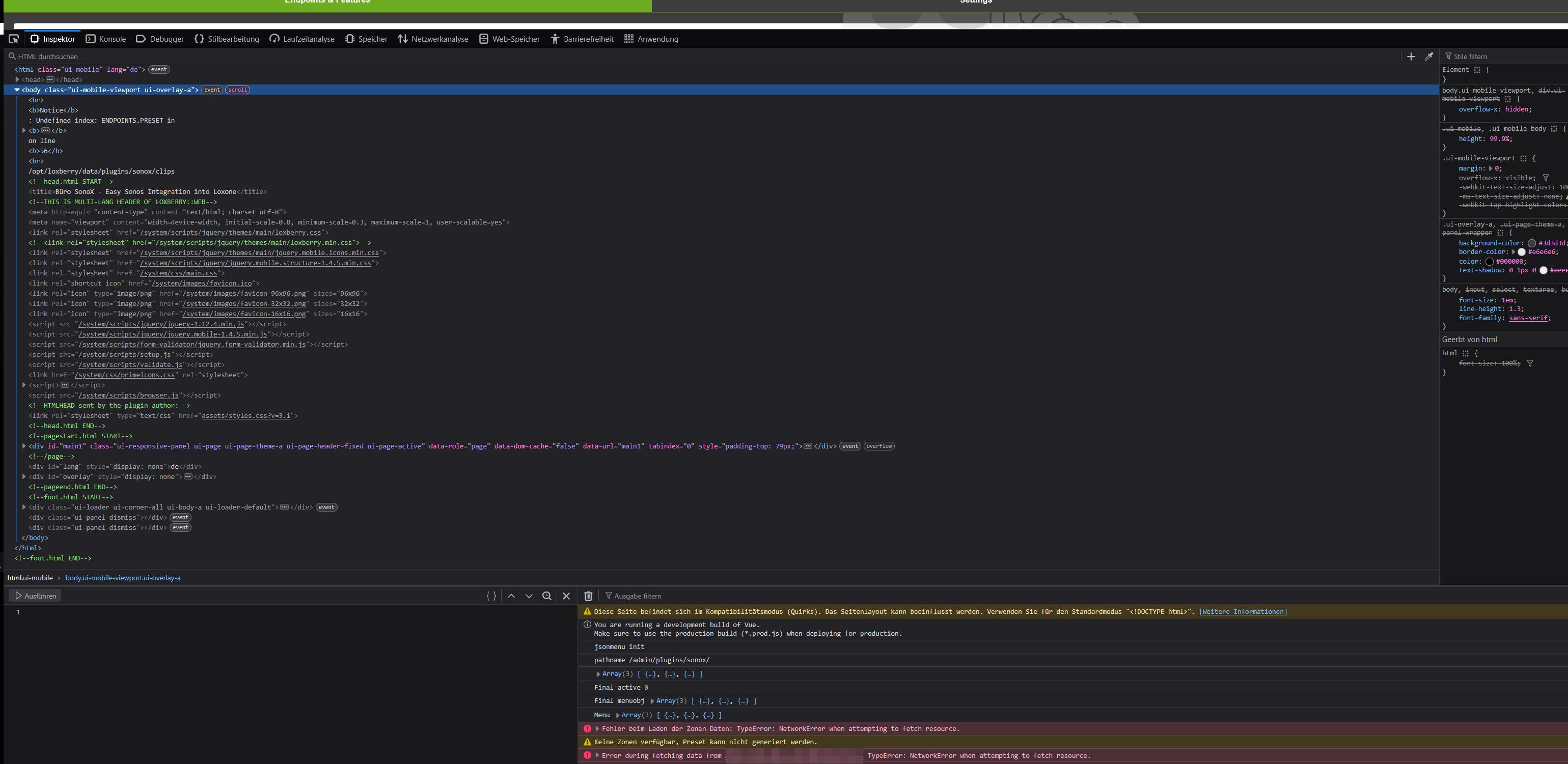Click the event badge on main1 div

click(850, 446)
